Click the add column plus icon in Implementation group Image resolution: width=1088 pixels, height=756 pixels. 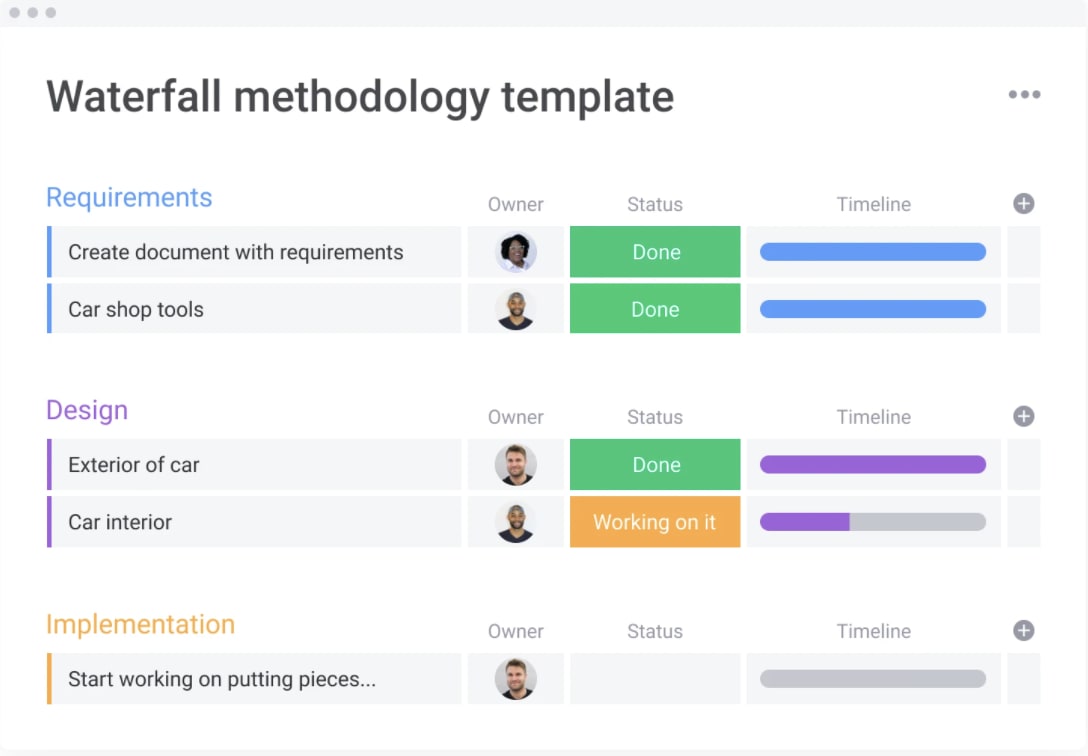[x=1023, y=631]
